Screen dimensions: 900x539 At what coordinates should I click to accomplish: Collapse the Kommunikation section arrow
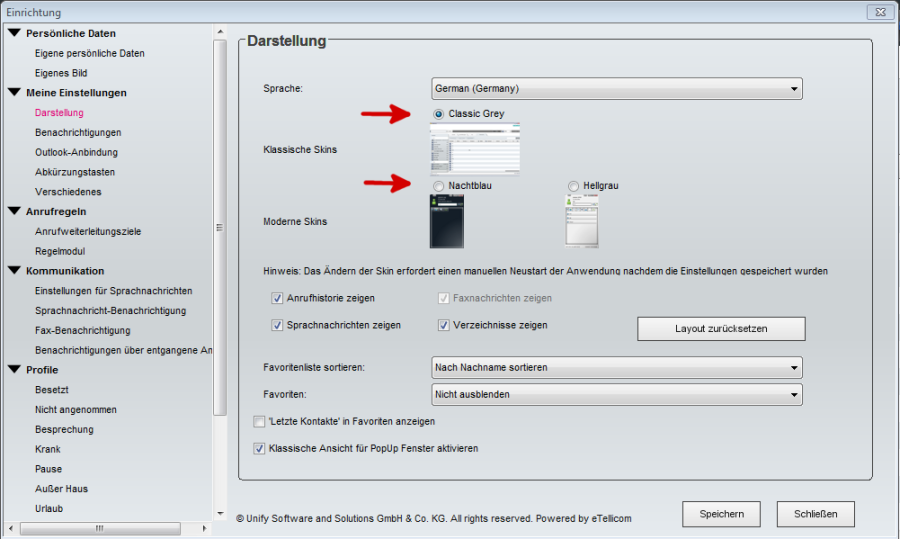coord(14,271)
